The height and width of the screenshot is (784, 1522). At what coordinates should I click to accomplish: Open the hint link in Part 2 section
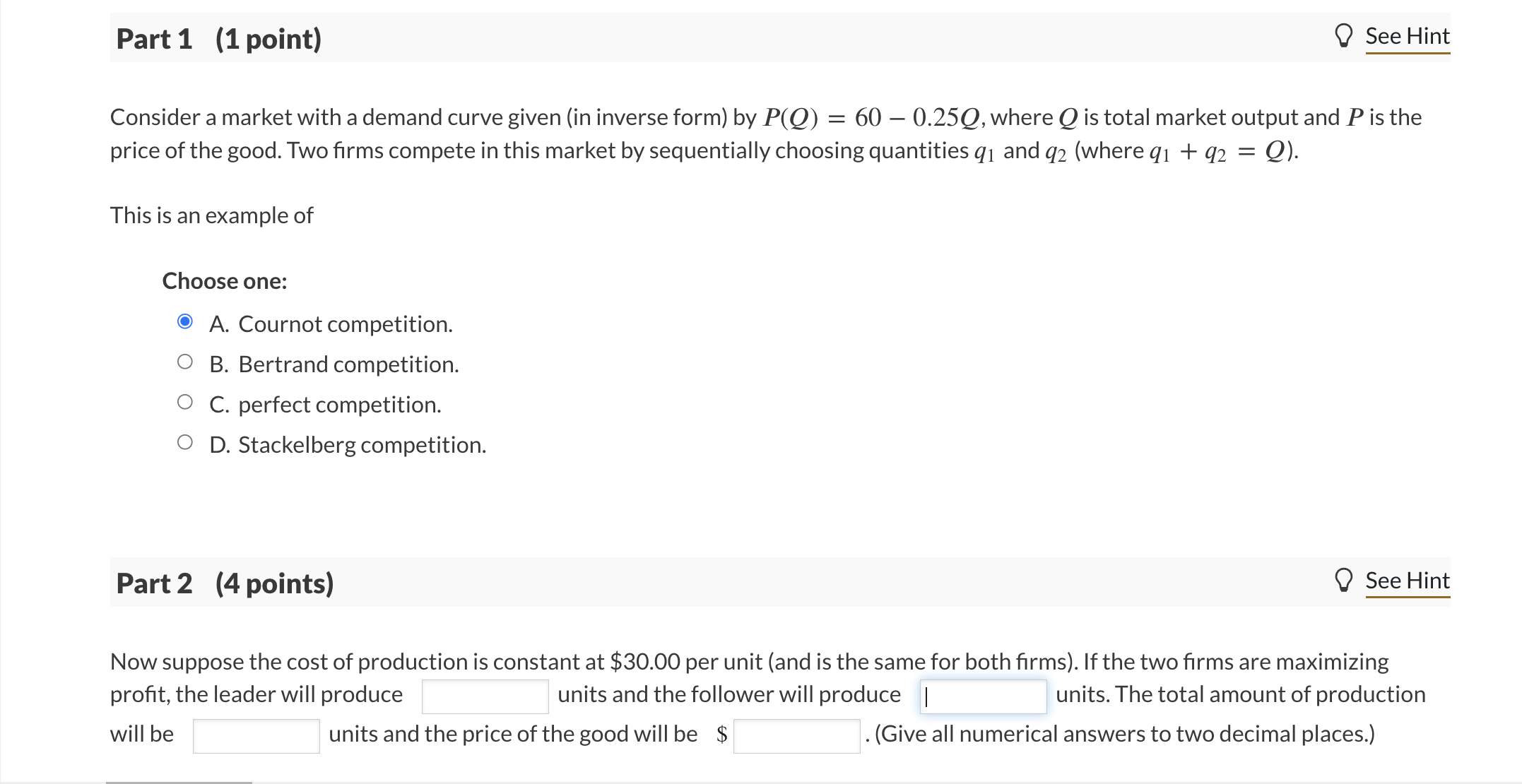pos(1407,581)
